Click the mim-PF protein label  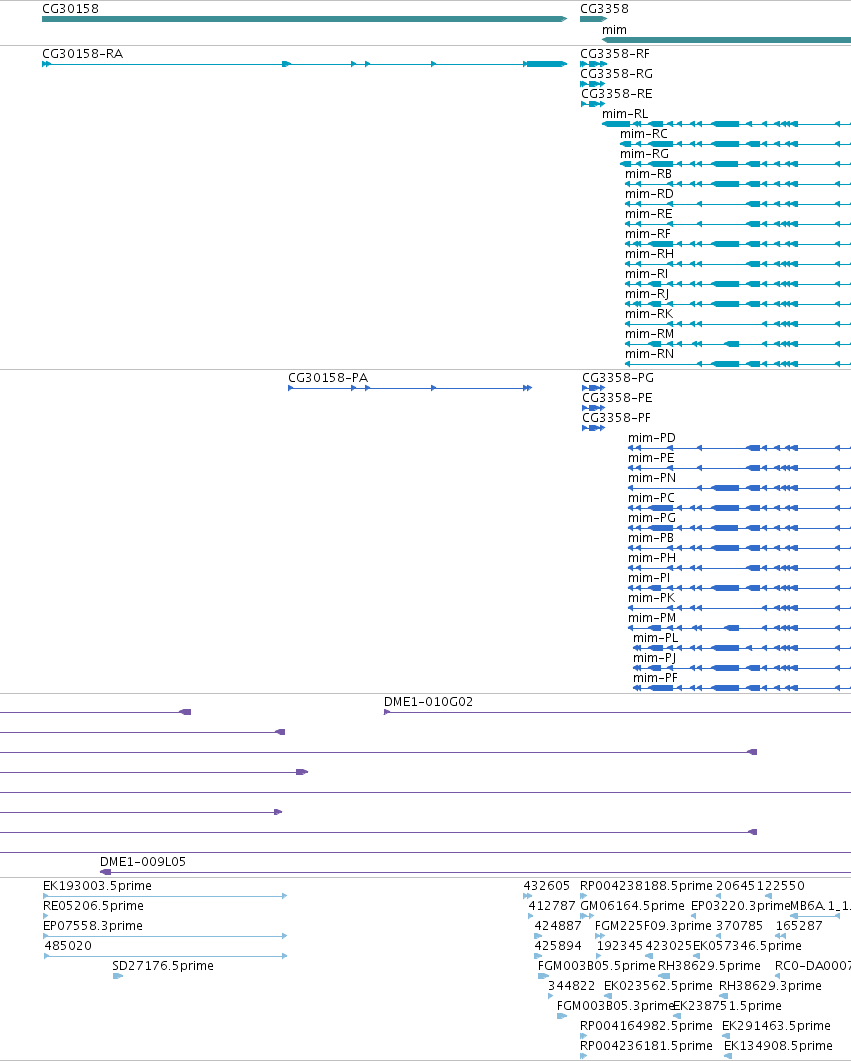pos(656,678)
